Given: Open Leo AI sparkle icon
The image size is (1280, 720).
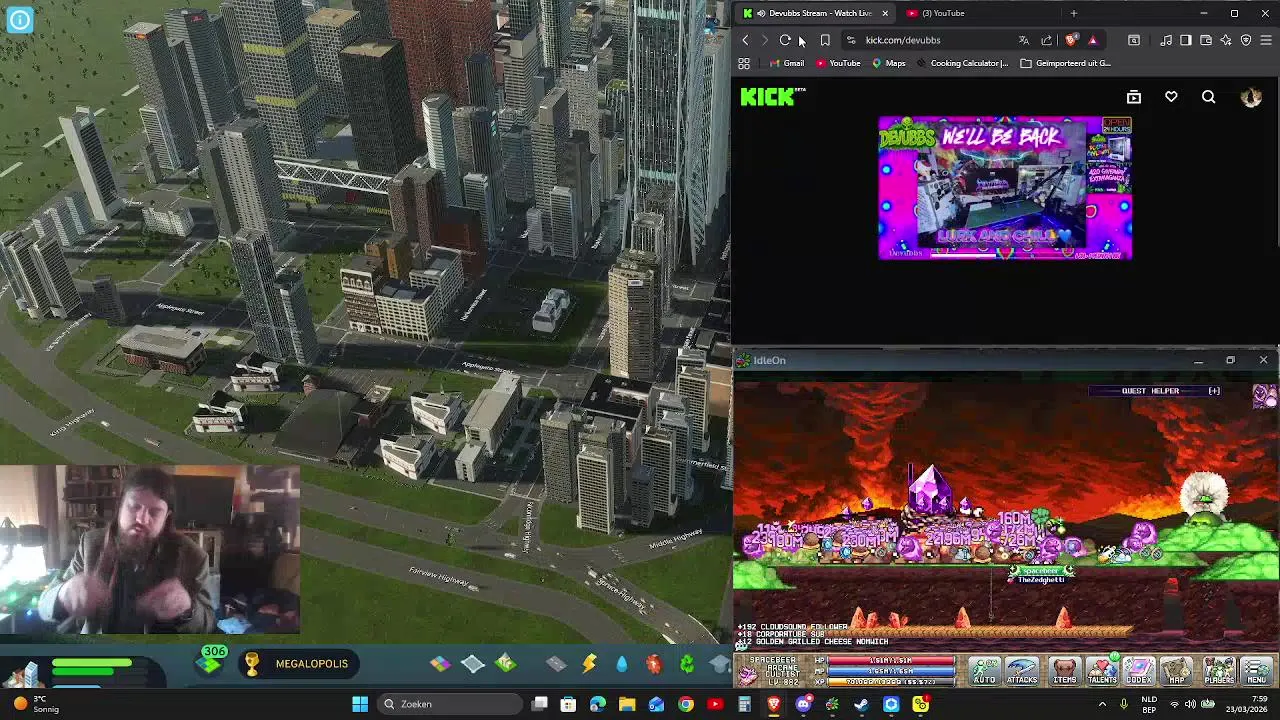Looking at the screenshot, I should (x=1225, y=40).
